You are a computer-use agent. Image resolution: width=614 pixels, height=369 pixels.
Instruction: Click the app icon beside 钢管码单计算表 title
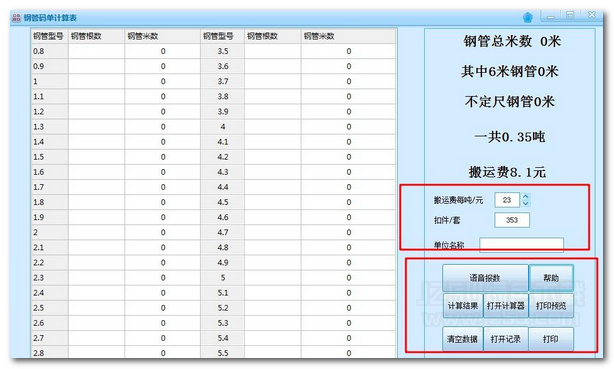click(16, 18)
